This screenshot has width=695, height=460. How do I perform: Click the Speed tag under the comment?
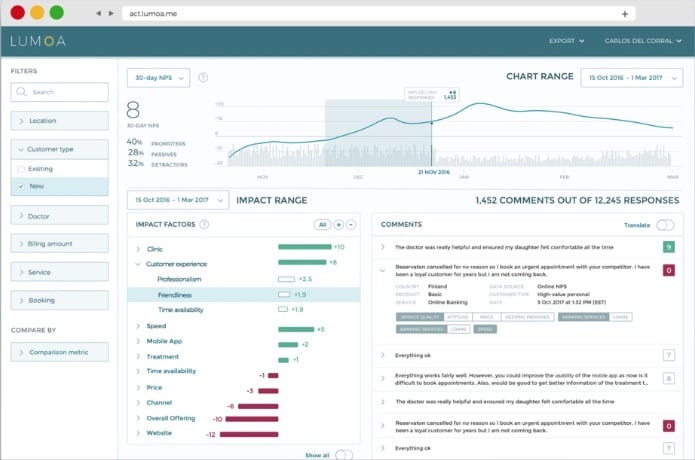tap(485, 329)
